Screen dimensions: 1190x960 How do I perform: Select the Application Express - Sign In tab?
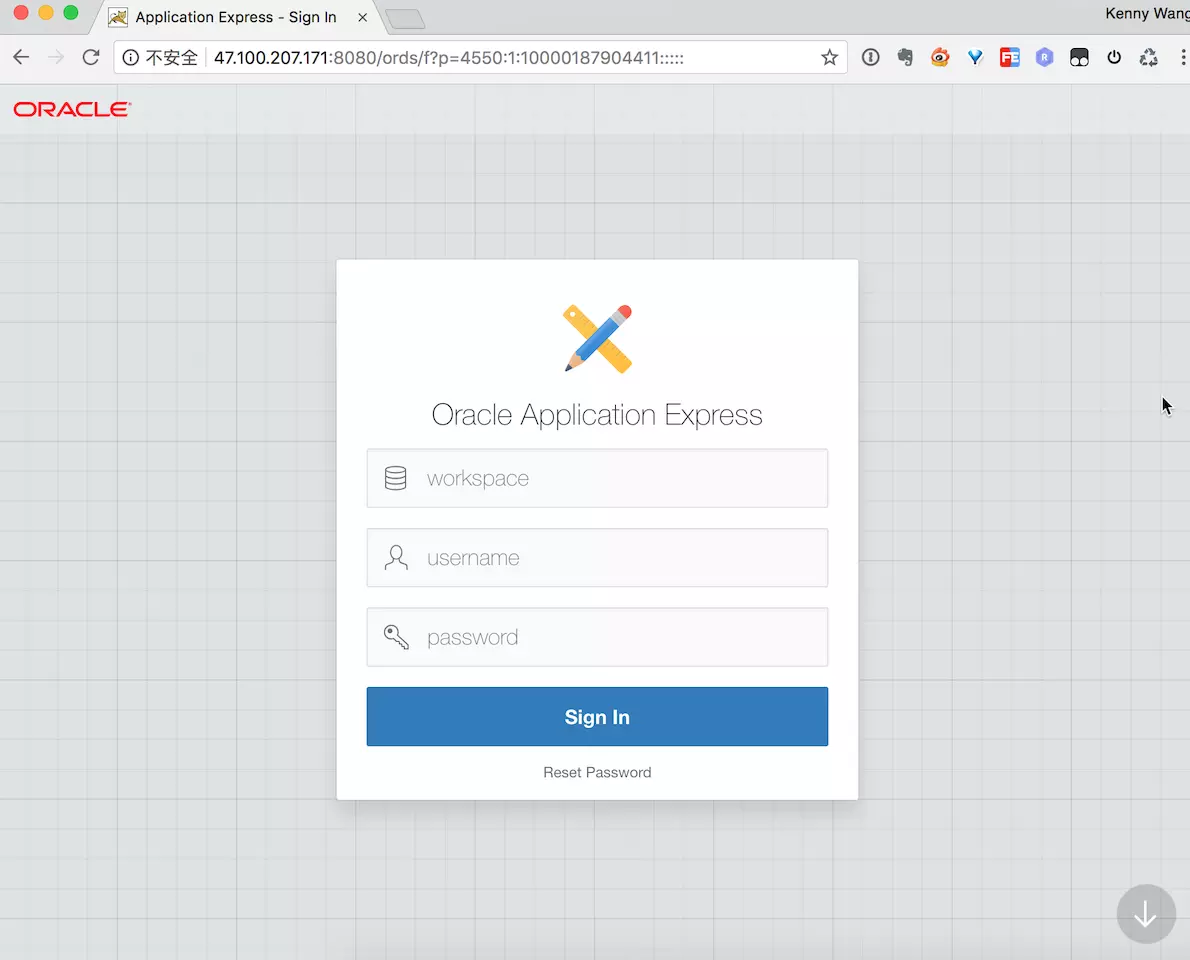click(x=235, y=17)
